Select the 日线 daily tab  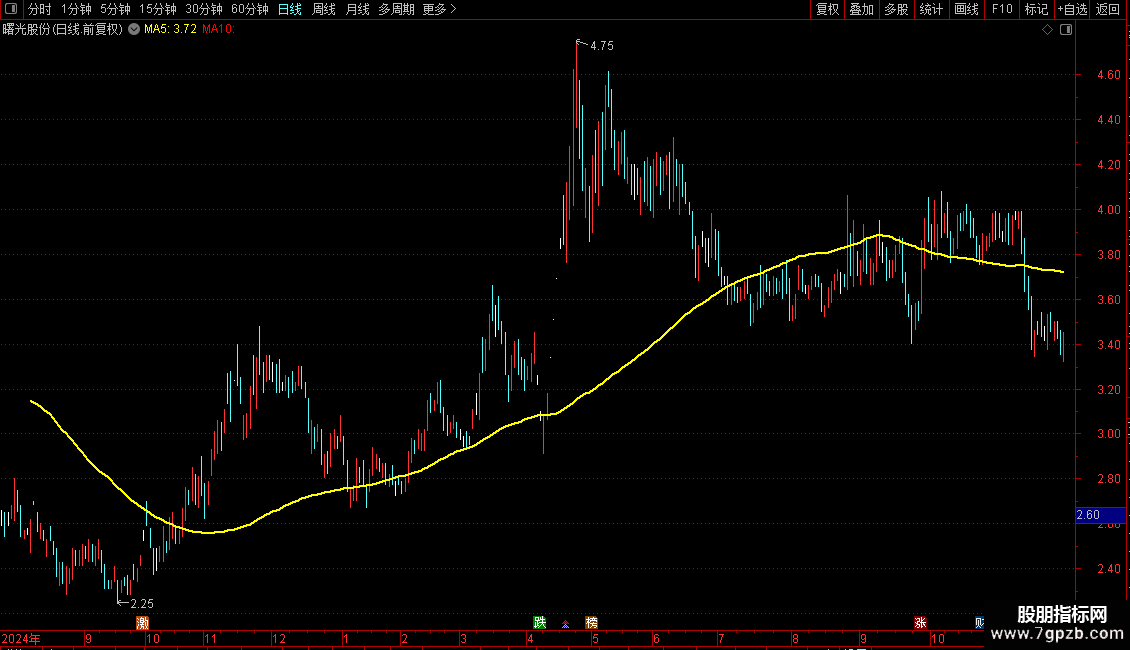tap(290, 9)
